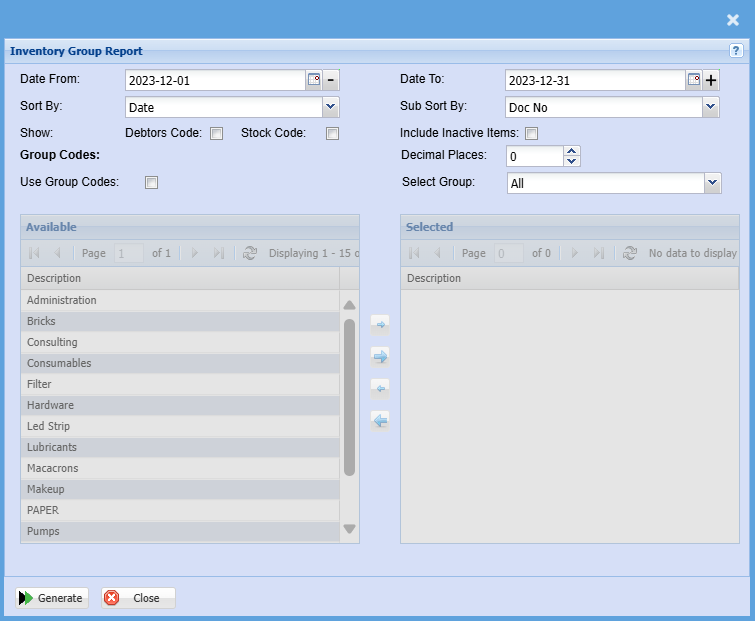Check the Use Group Codes box
This screenshot has width=755, height=621.
click(152, 182)
